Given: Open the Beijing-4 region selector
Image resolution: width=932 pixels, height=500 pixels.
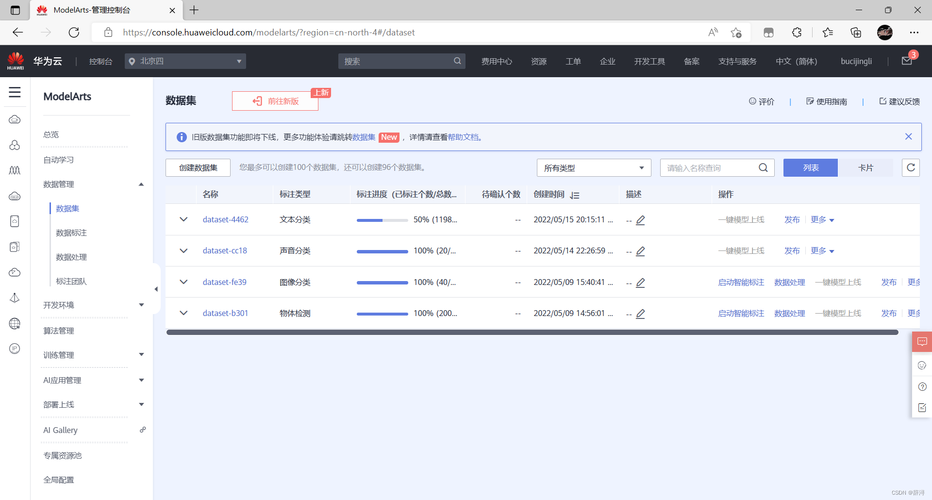Looking at the screenshot, I should click(x=185, y=61).
